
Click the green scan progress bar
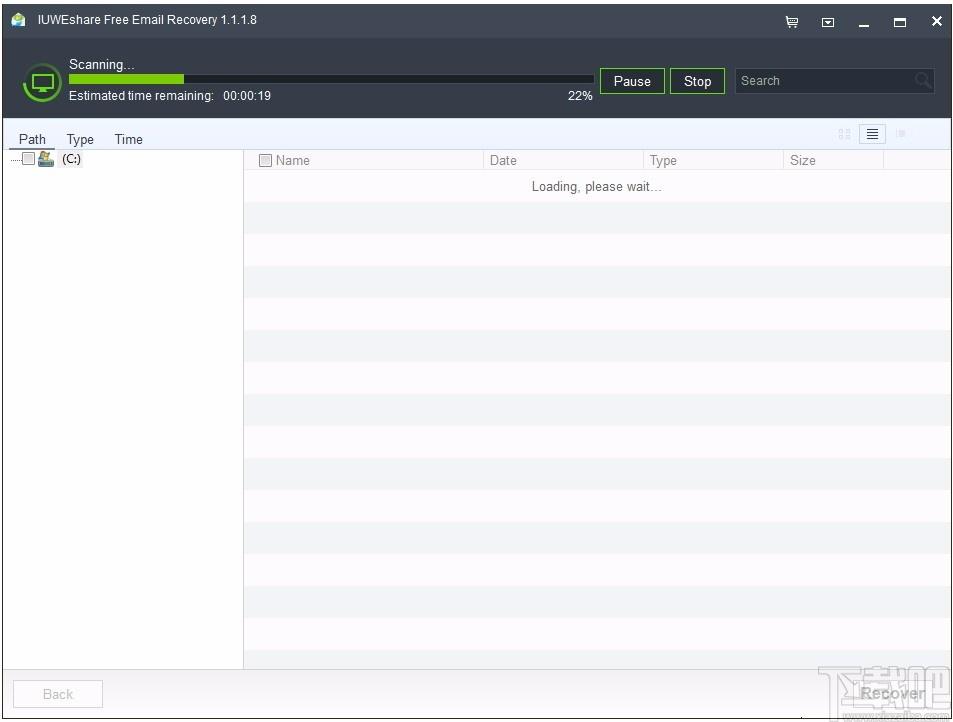[331, 79]
